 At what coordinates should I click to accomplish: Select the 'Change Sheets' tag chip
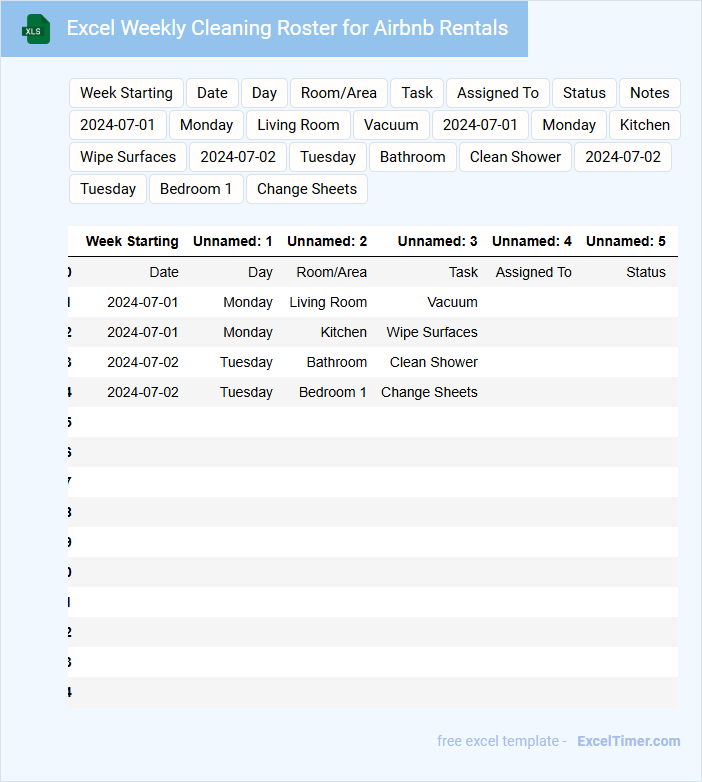[x=306, y=189]
